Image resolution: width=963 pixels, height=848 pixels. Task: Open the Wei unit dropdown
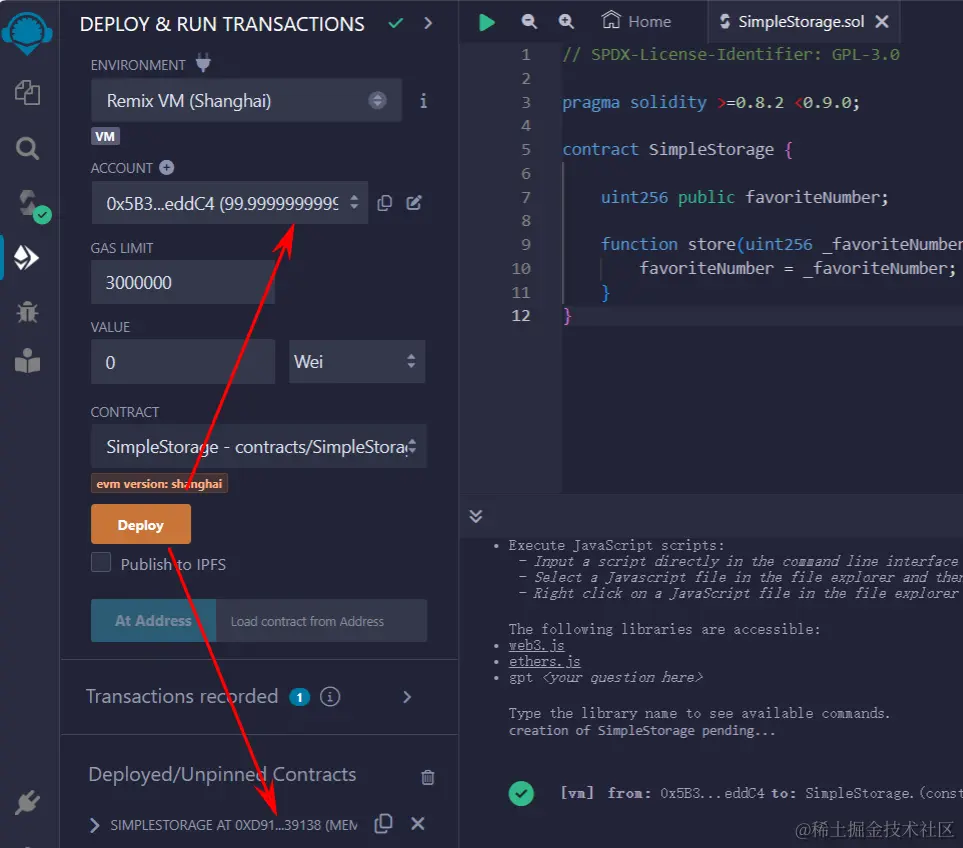point(357,362)
